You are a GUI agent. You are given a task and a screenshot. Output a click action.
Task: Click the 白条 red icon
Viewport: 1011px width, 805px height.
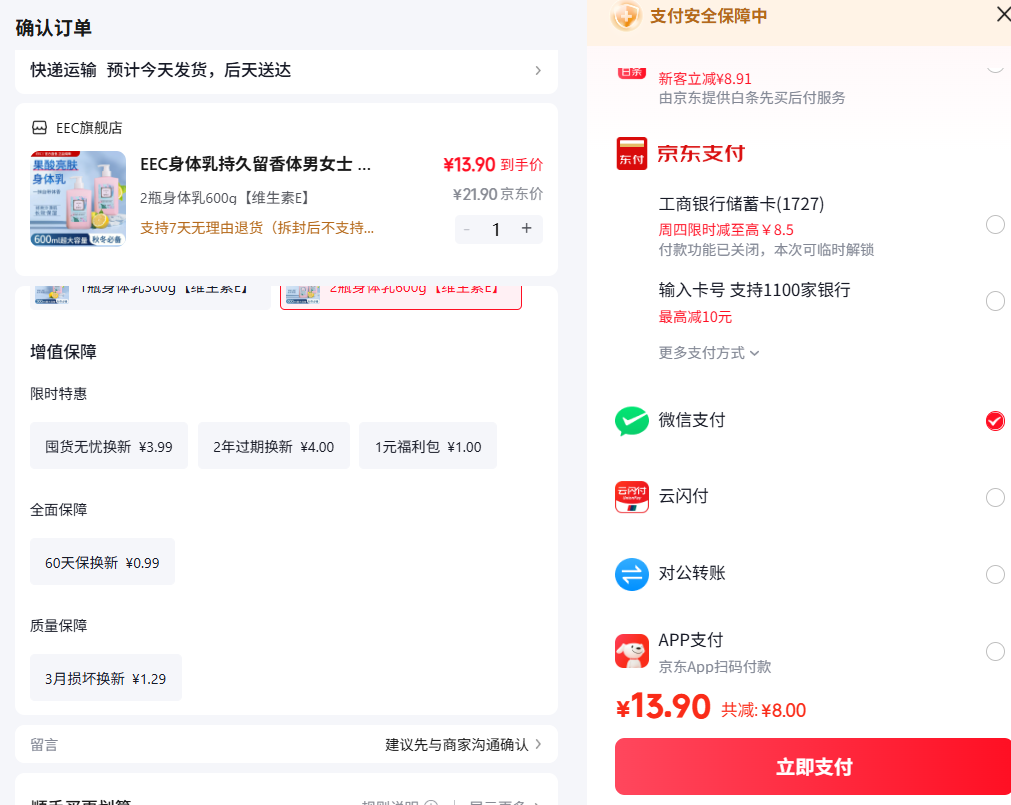coord(631,72)
